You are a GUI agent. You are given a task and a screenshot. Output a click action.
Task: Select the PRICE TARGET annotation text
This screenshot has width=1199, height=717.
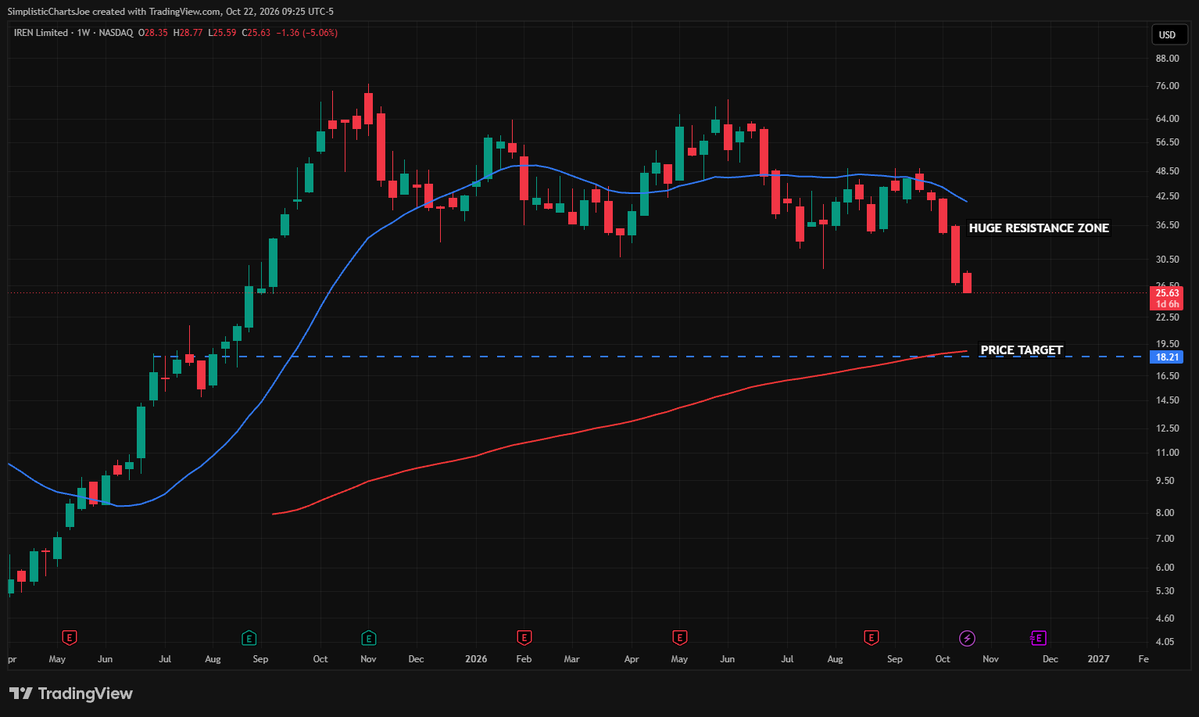point(1022,350)
